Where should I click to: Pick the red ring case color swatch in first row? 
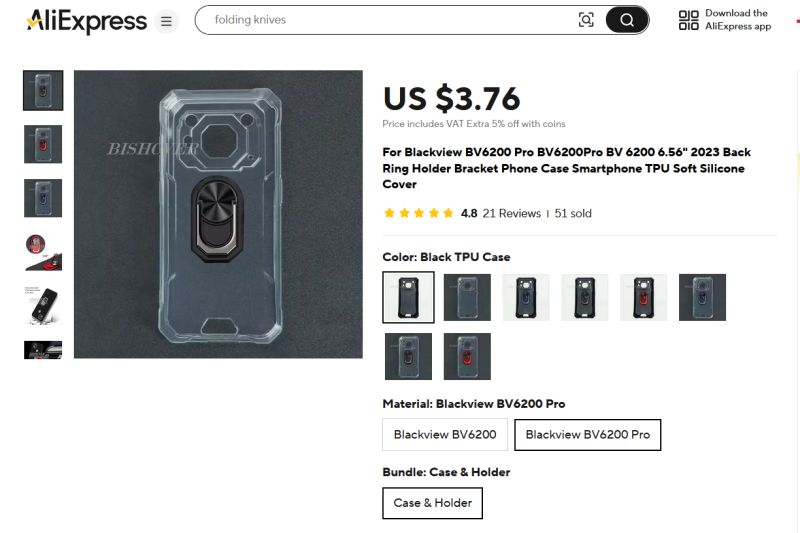[643, 297]
